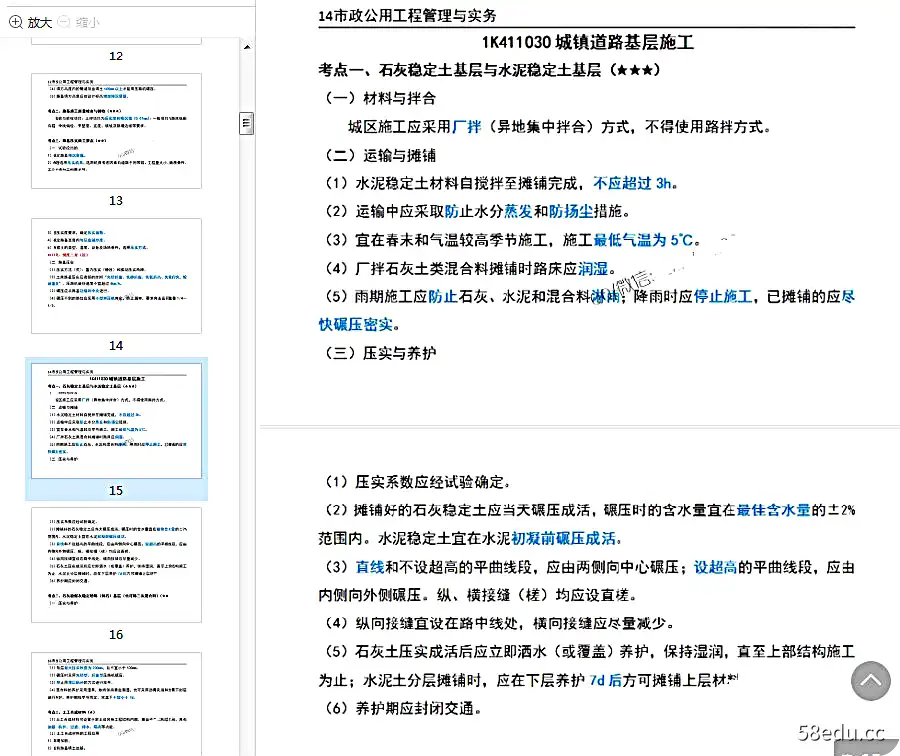
Task: Click page number label 12
Action: 116,56
